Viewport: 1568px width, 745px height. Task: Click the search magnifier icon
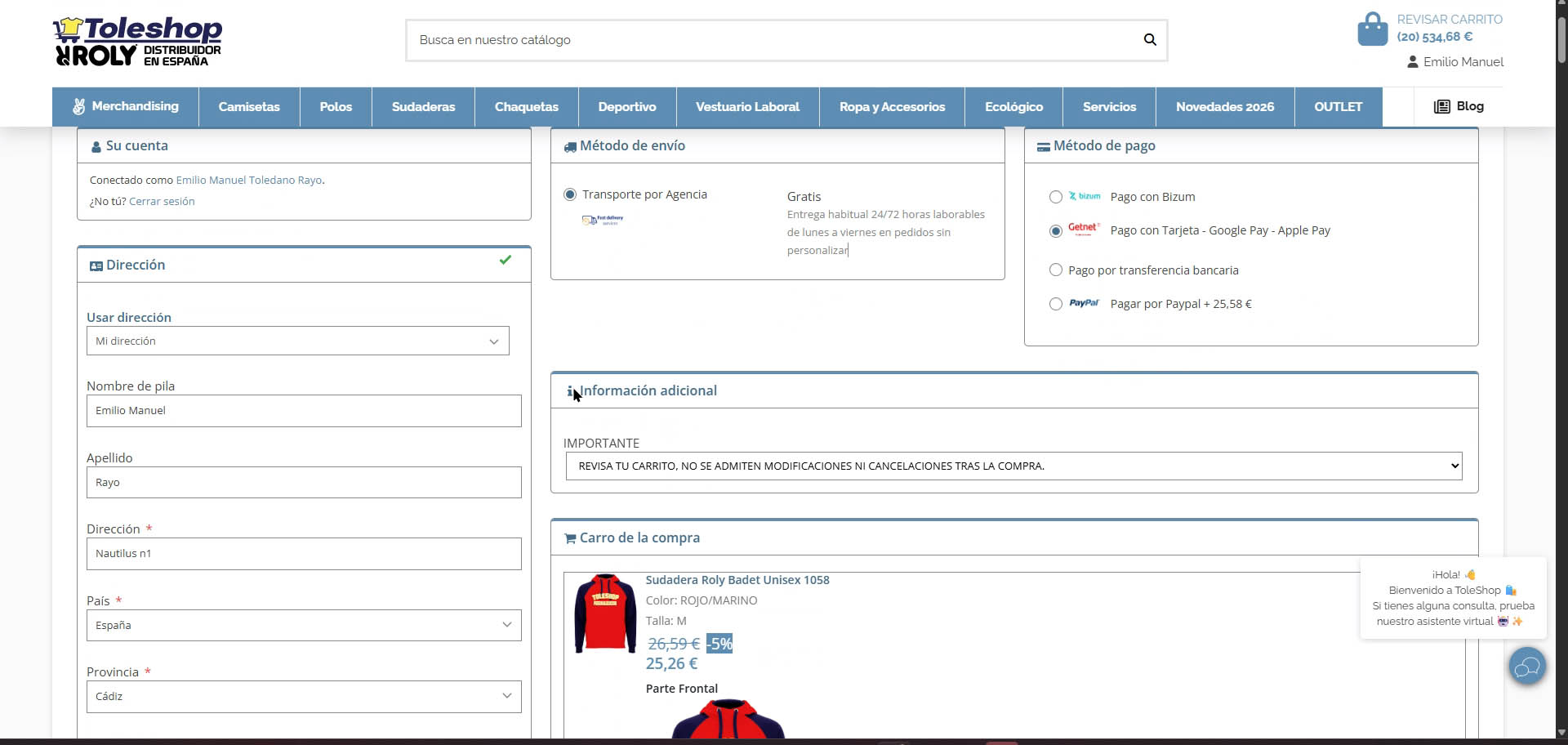pyautogui.click(x=1150, y=40)
